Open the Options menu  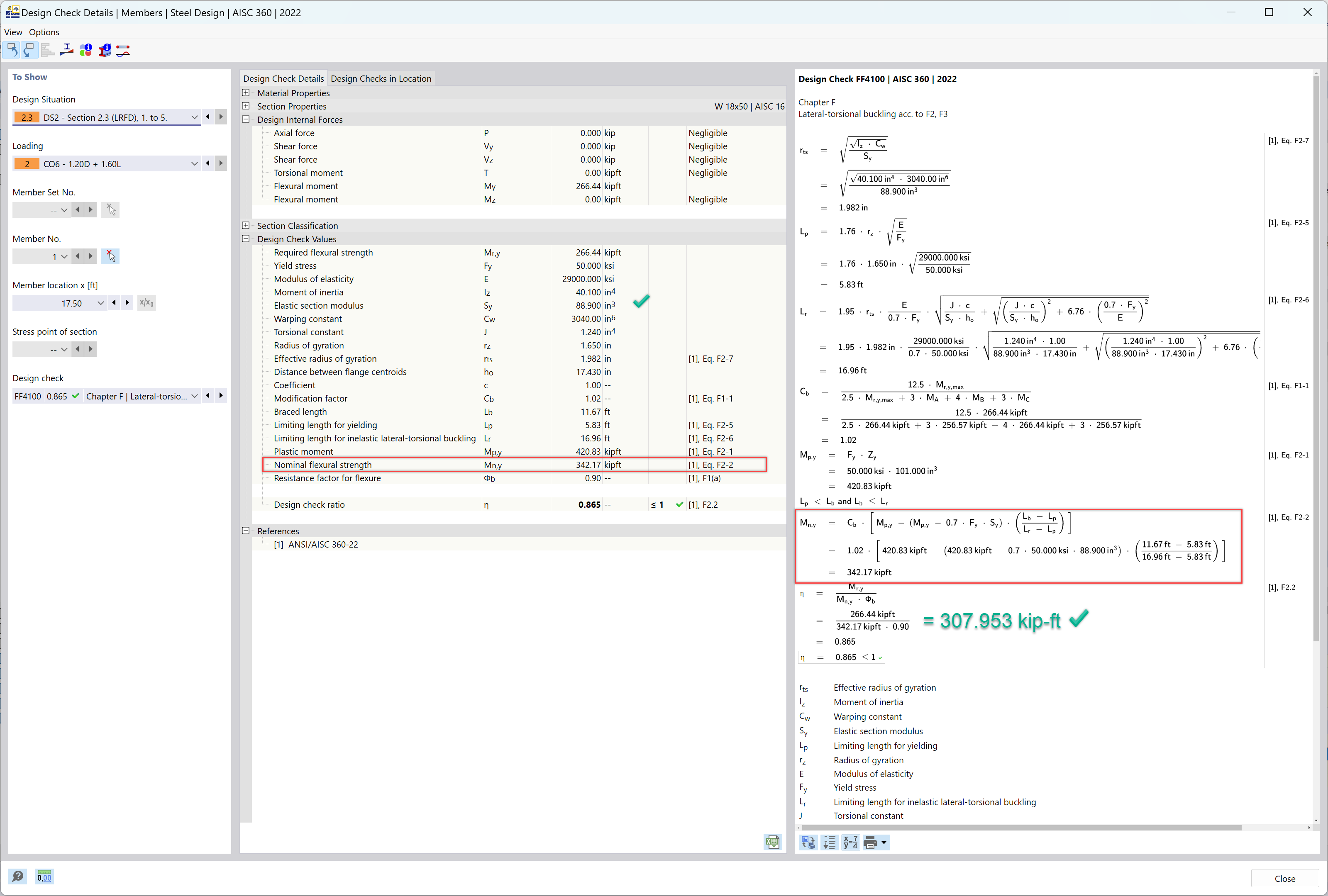44,31
